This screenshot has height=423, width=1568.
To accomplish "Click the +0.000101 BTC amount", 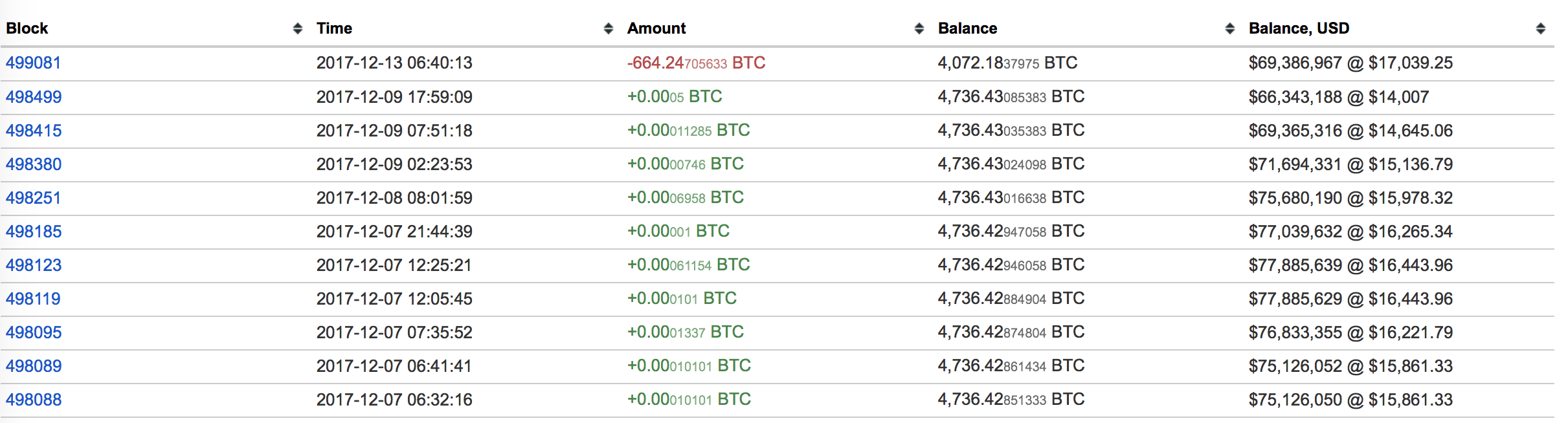I will click(x=682, y=298).
